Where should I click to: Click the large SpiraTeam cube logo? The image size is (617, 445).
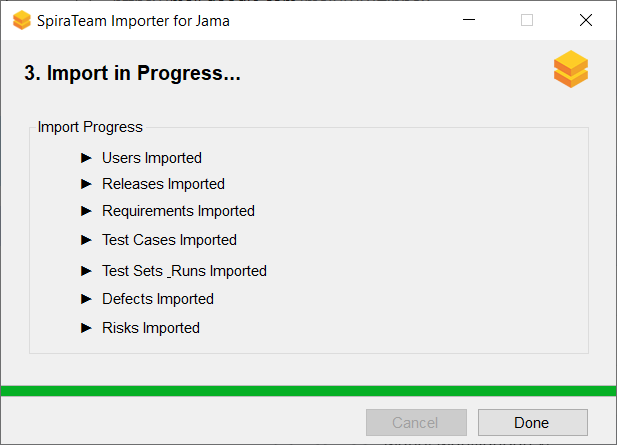point(571,70)
